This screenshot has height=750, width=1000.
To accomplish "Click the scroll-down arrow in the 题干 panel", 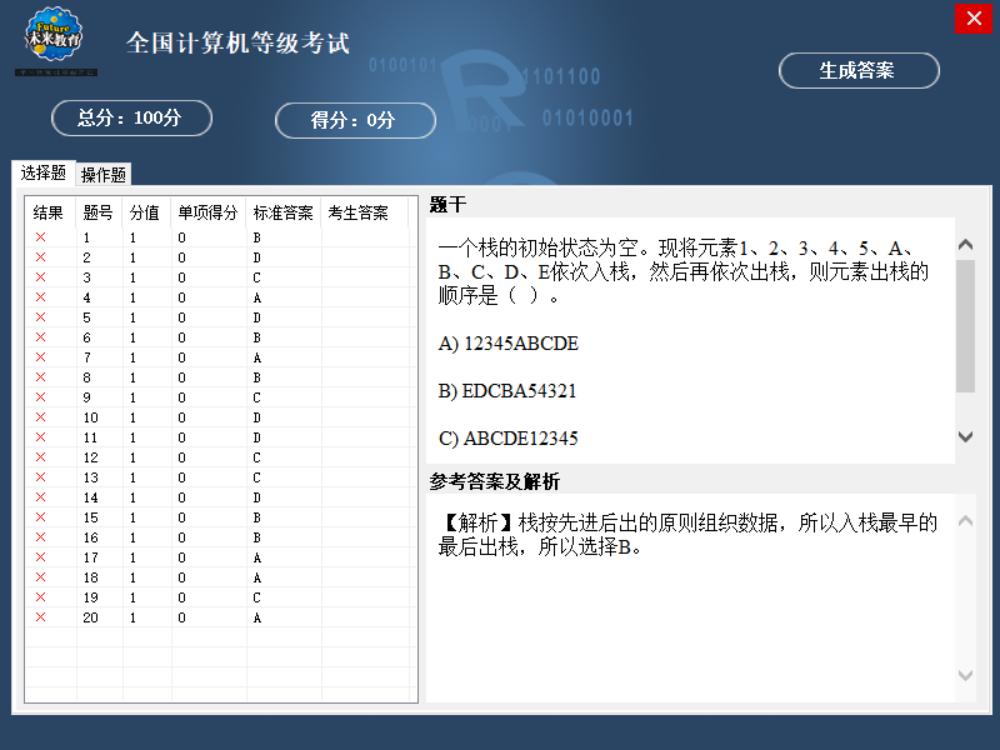I will [x=965, y=437].
